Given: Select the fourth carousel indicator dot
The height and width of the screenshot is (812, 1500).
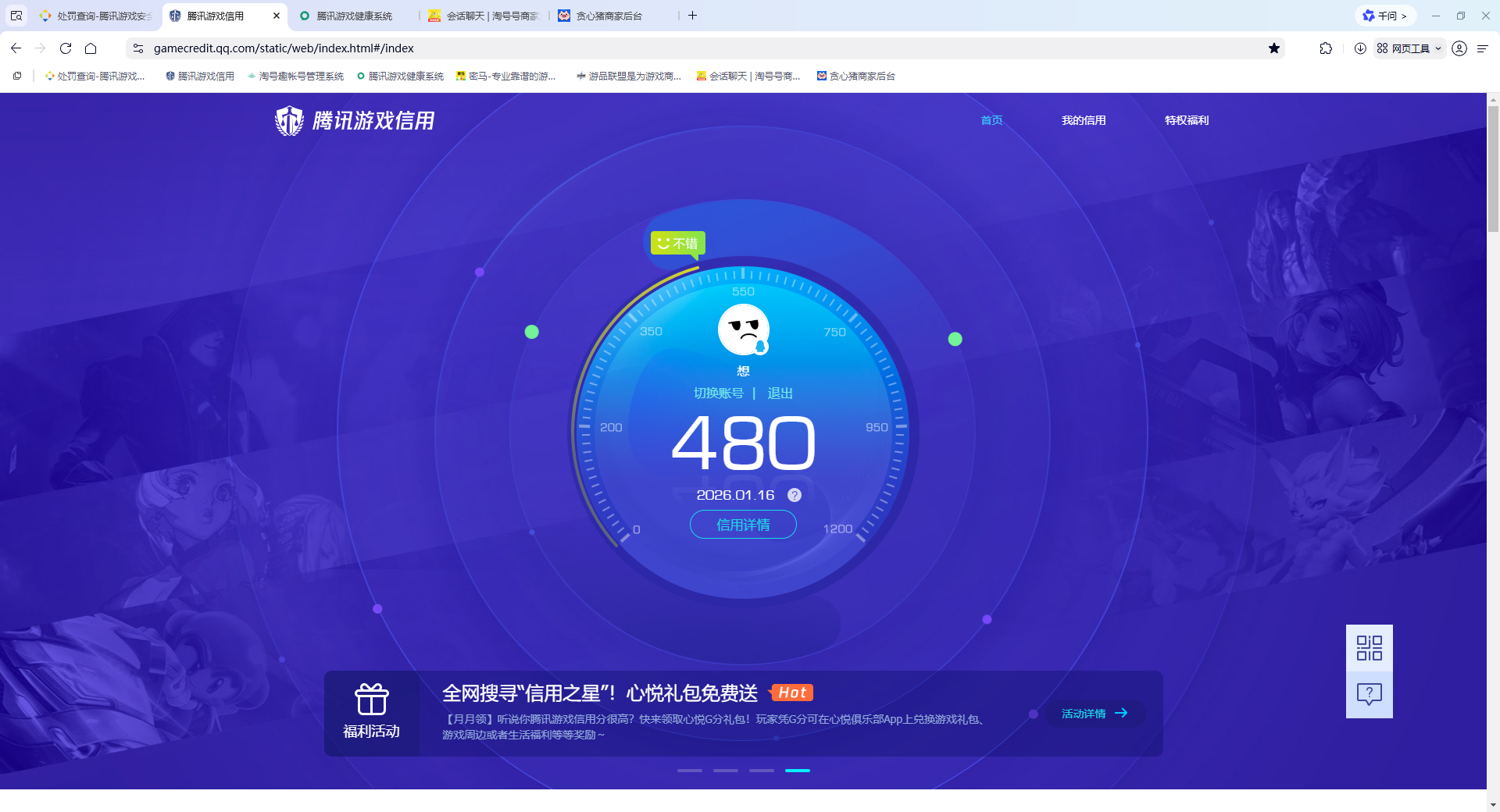Looking at the screenshot, I should click(x=798, y=770).
